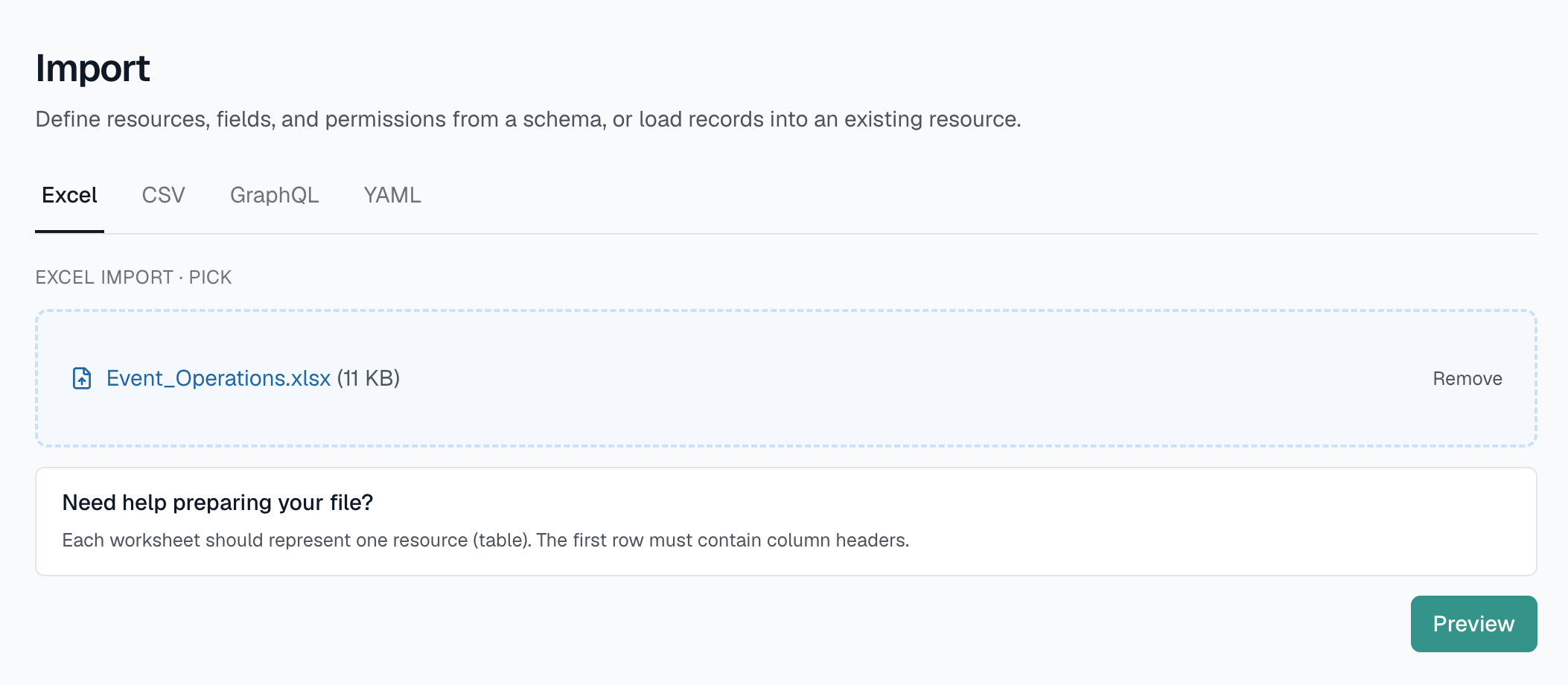Image resolution: width=1568 pixels, height=685 pixels.
Task: Open the CSV import tab
Action: click(x=163, y=195)
